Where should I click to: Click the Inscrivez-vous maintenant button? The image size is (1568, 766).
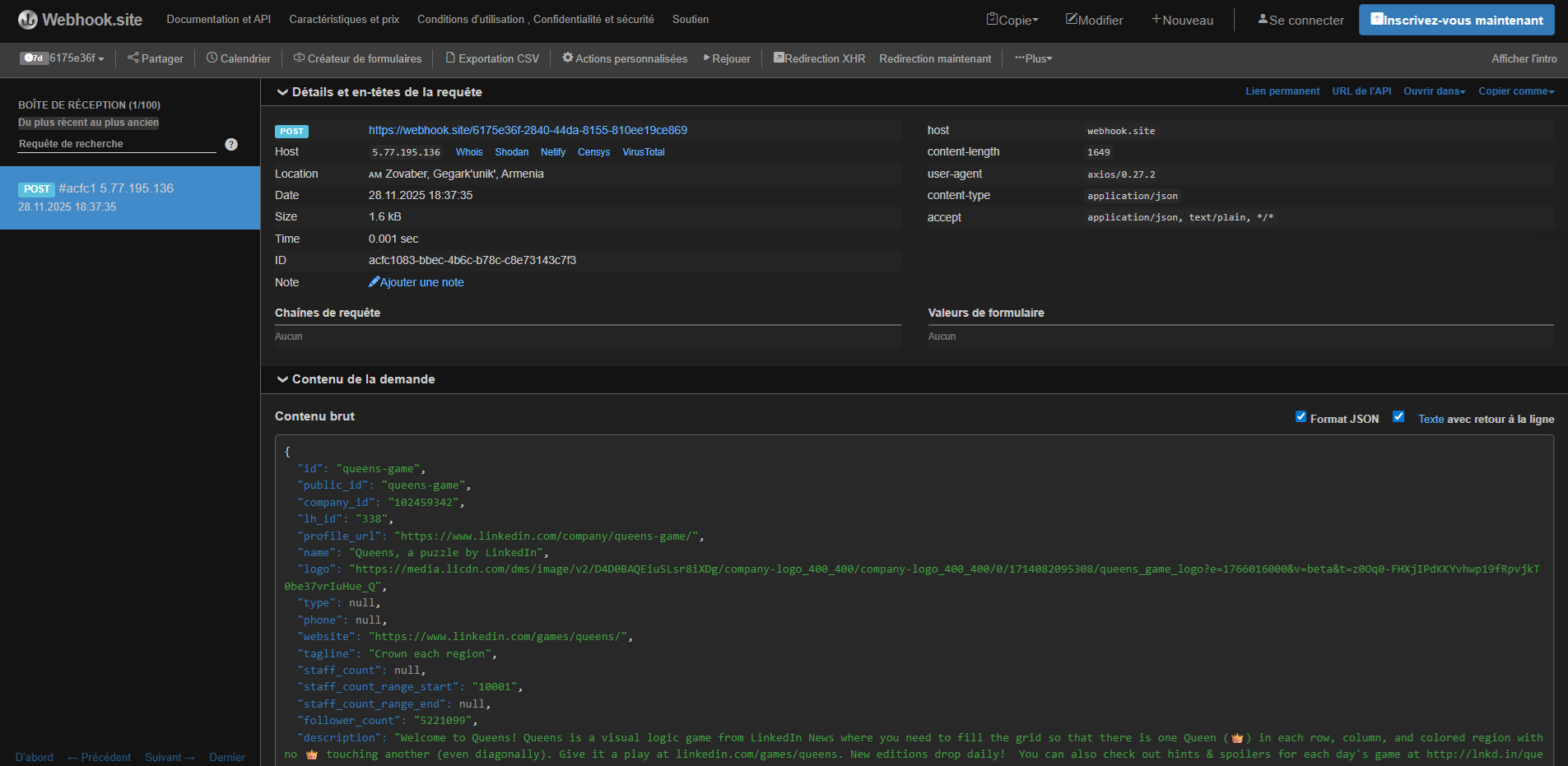point(1456,20)
